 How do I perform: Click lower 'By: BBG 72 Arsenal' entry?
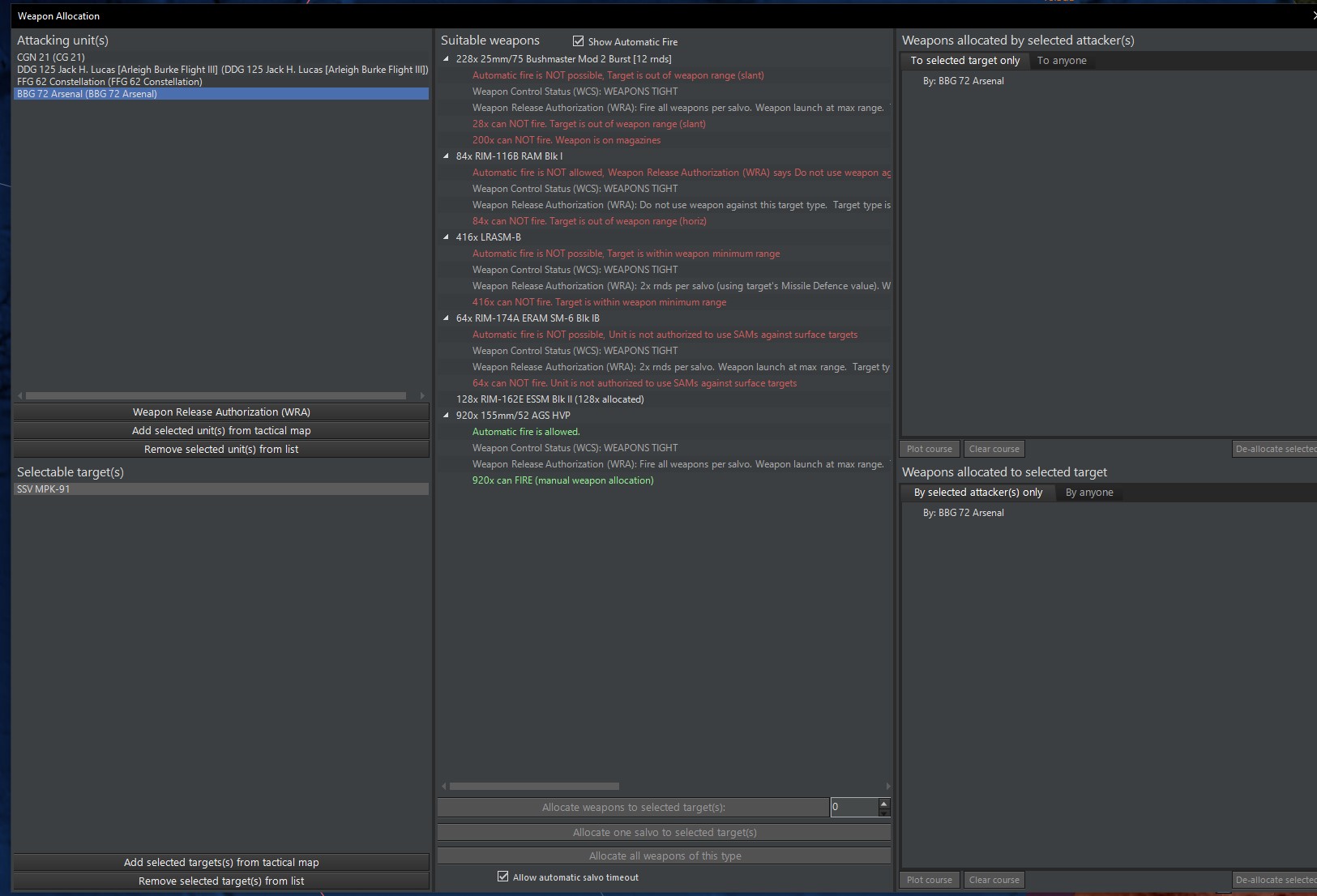[963, 513]
